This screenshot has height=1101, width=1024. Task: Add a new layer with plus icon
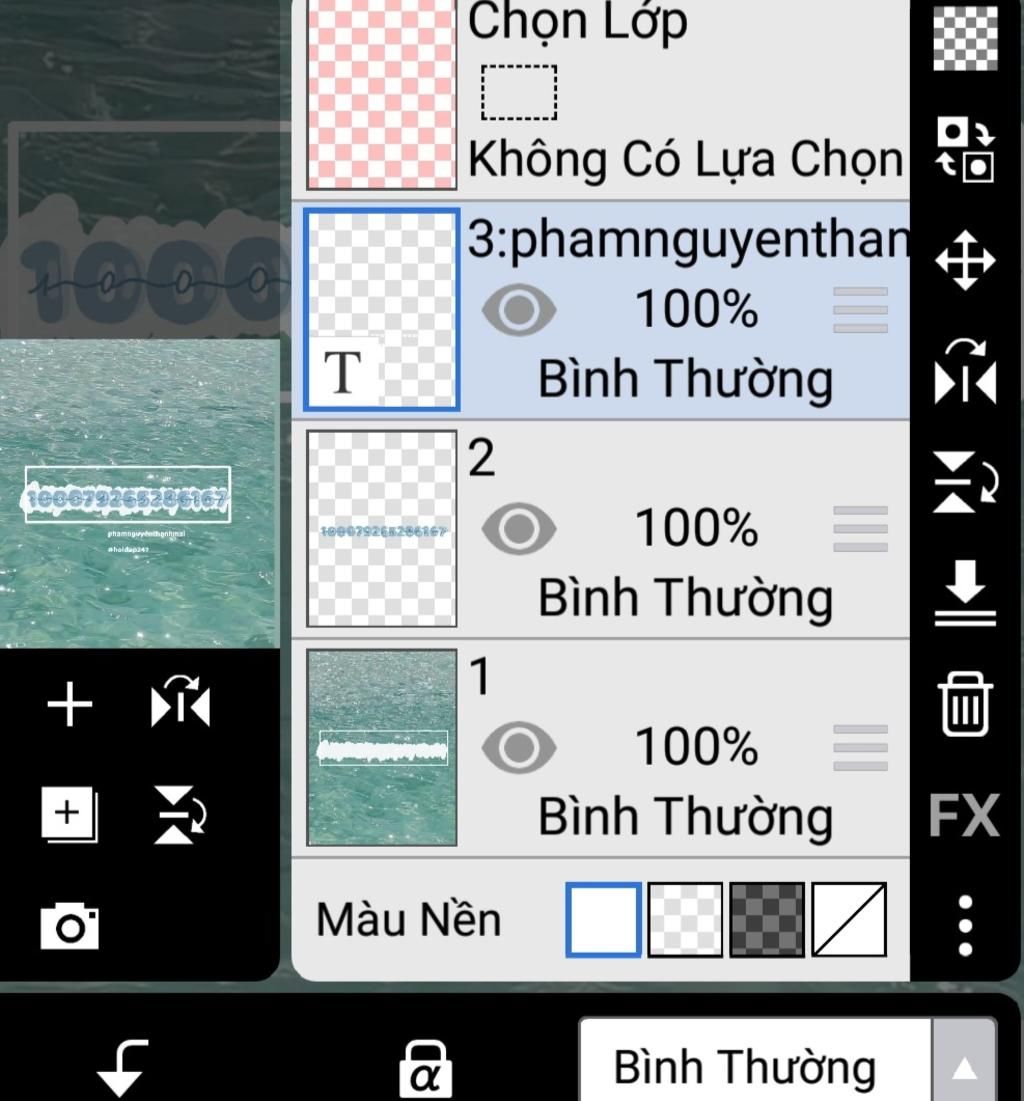(70, 704)
